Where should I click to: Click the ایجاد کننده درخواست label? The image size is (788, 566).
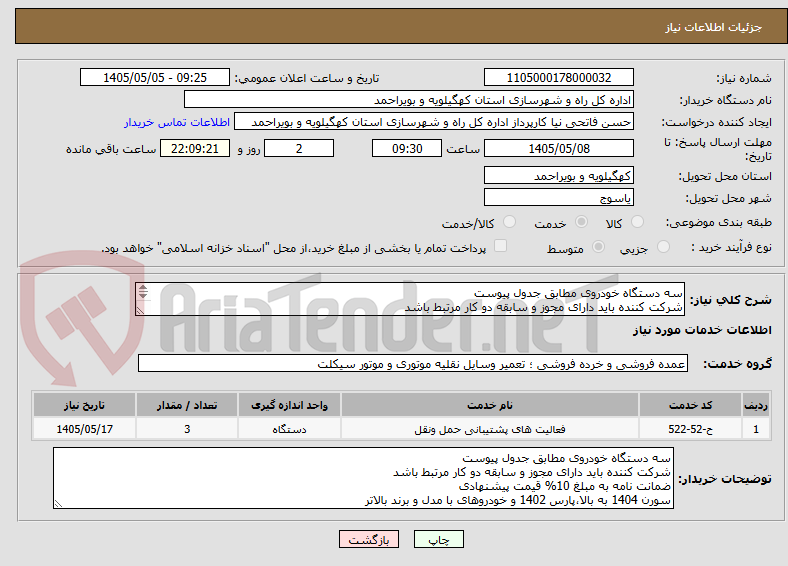716,123
